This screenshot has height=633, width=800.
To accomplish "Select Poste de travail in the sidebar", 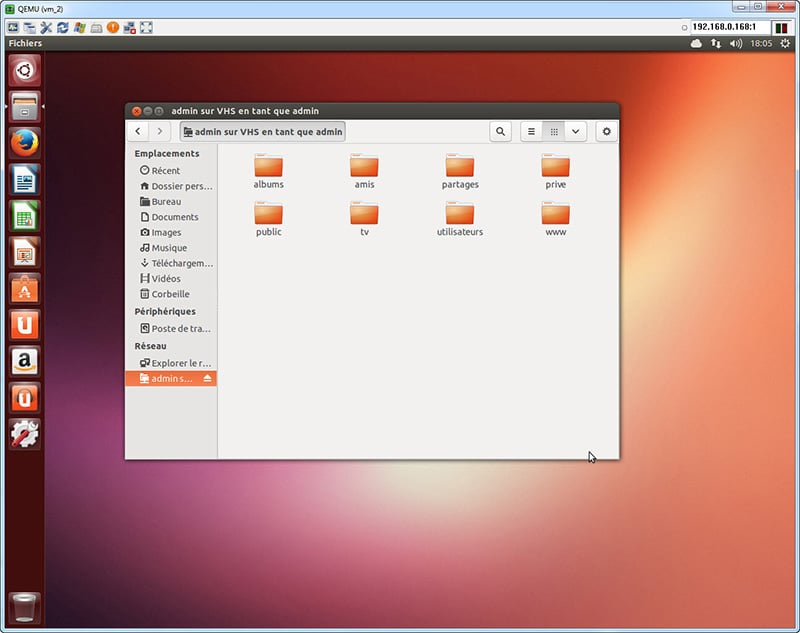I will tap(171, 328).
